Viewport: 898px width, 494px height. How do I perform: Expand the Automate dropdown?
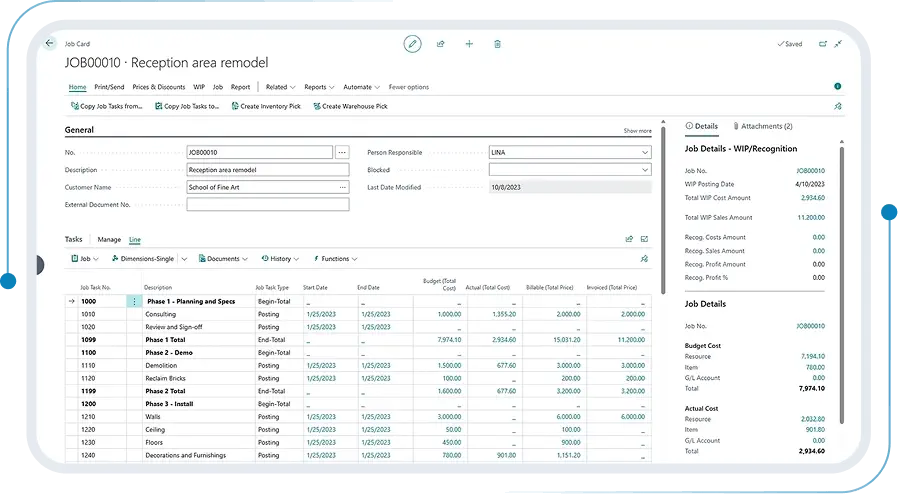pos(361,87)
